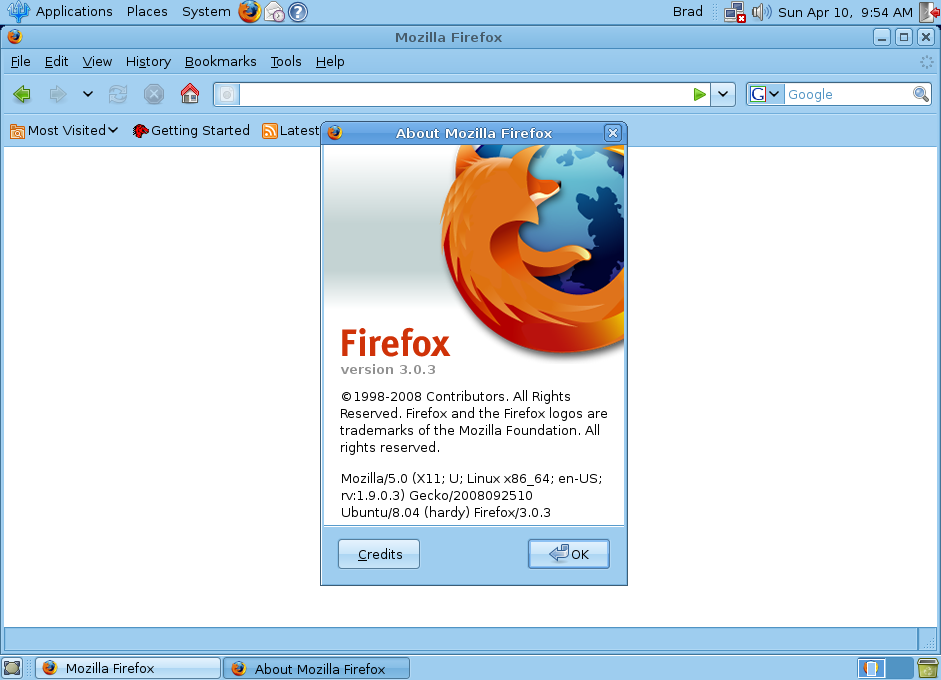Click the green Go arrow in address bar

699,94
